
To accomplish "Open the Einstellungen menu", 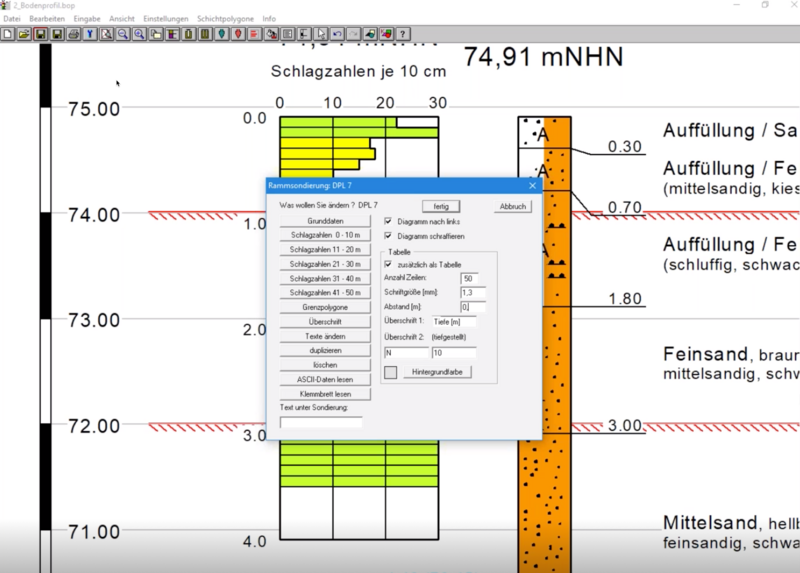I will 165,19.
